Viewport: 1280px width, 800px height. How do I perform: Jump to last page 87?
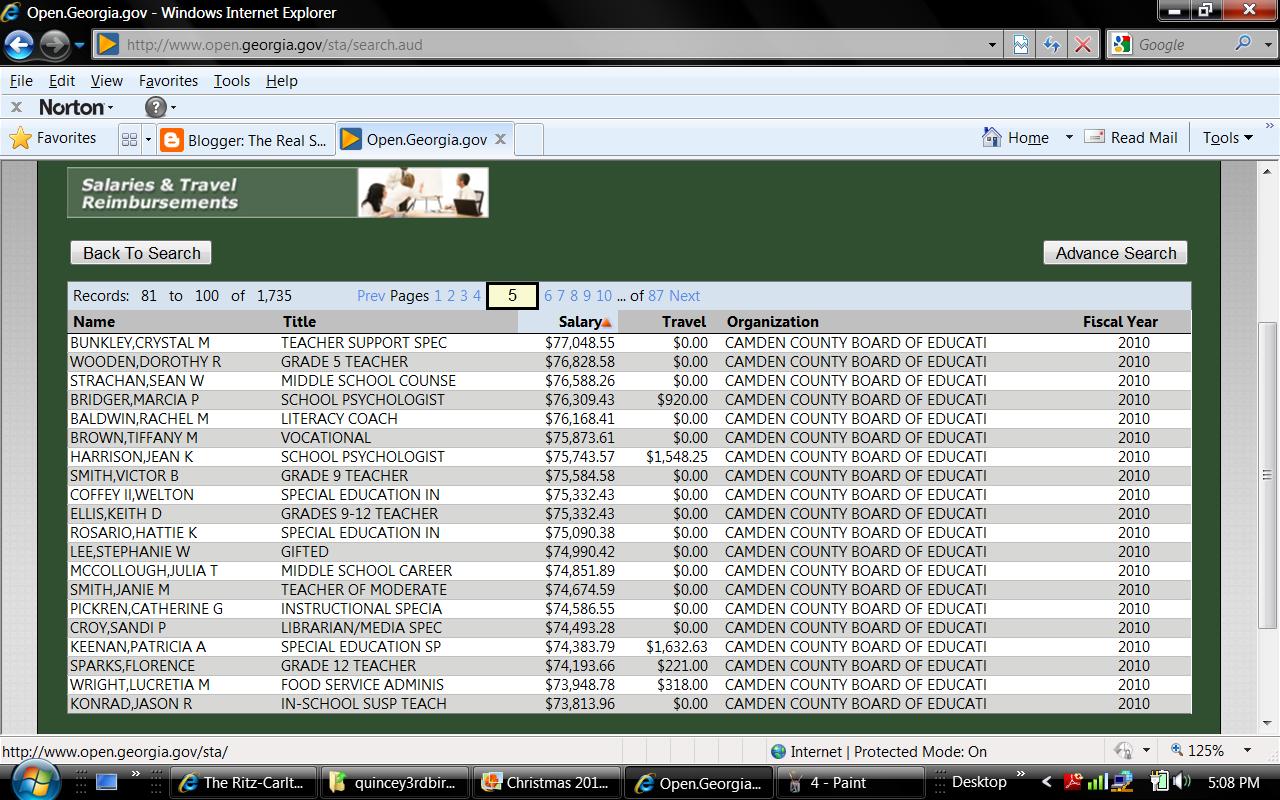[x=656, y=296]
